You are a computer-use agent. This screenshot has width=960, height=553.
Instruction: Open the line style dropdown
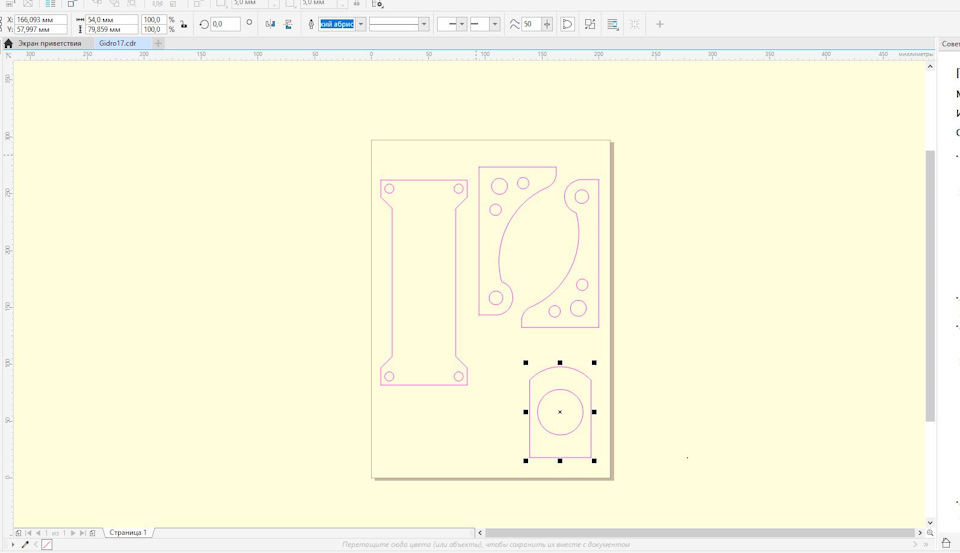click(424, 24)
